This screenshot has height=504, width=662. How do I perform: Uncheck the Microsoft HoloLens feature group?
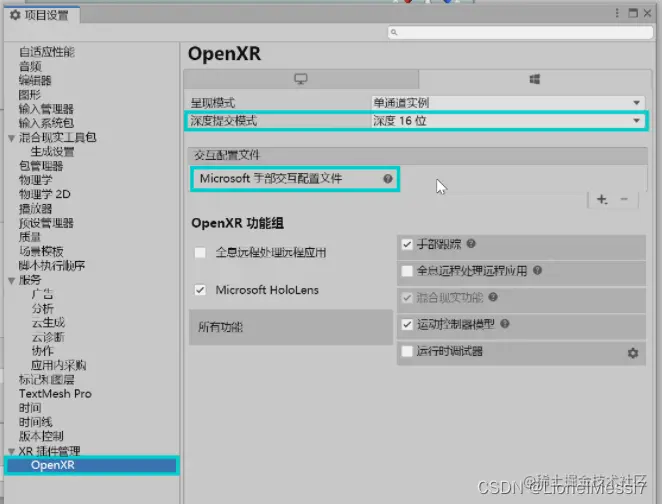pyautogui.click(x=200, y=290)
